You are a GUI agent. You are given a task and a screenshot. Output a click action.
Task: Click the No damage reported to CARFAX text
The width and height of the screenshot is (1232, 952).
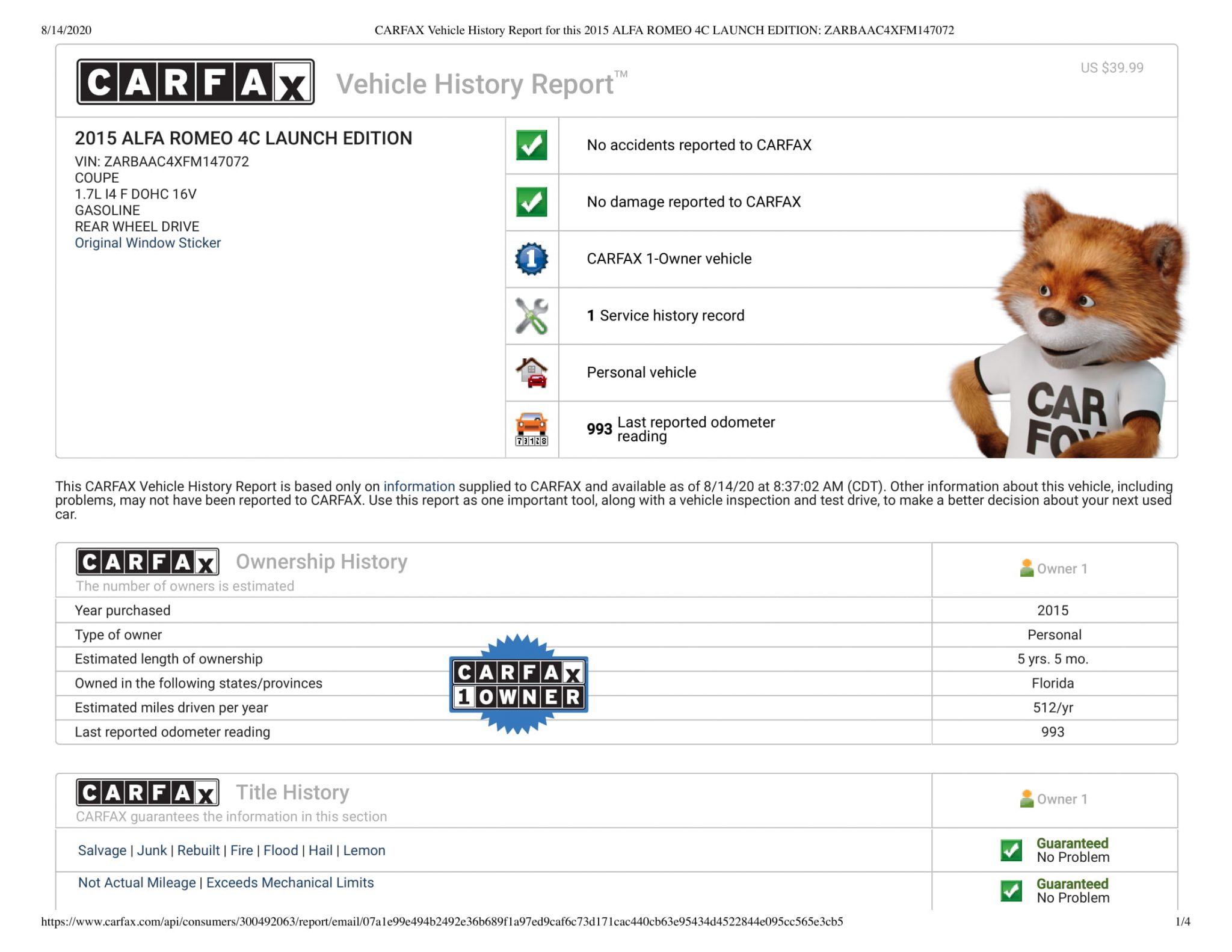[x=694, y=202]
